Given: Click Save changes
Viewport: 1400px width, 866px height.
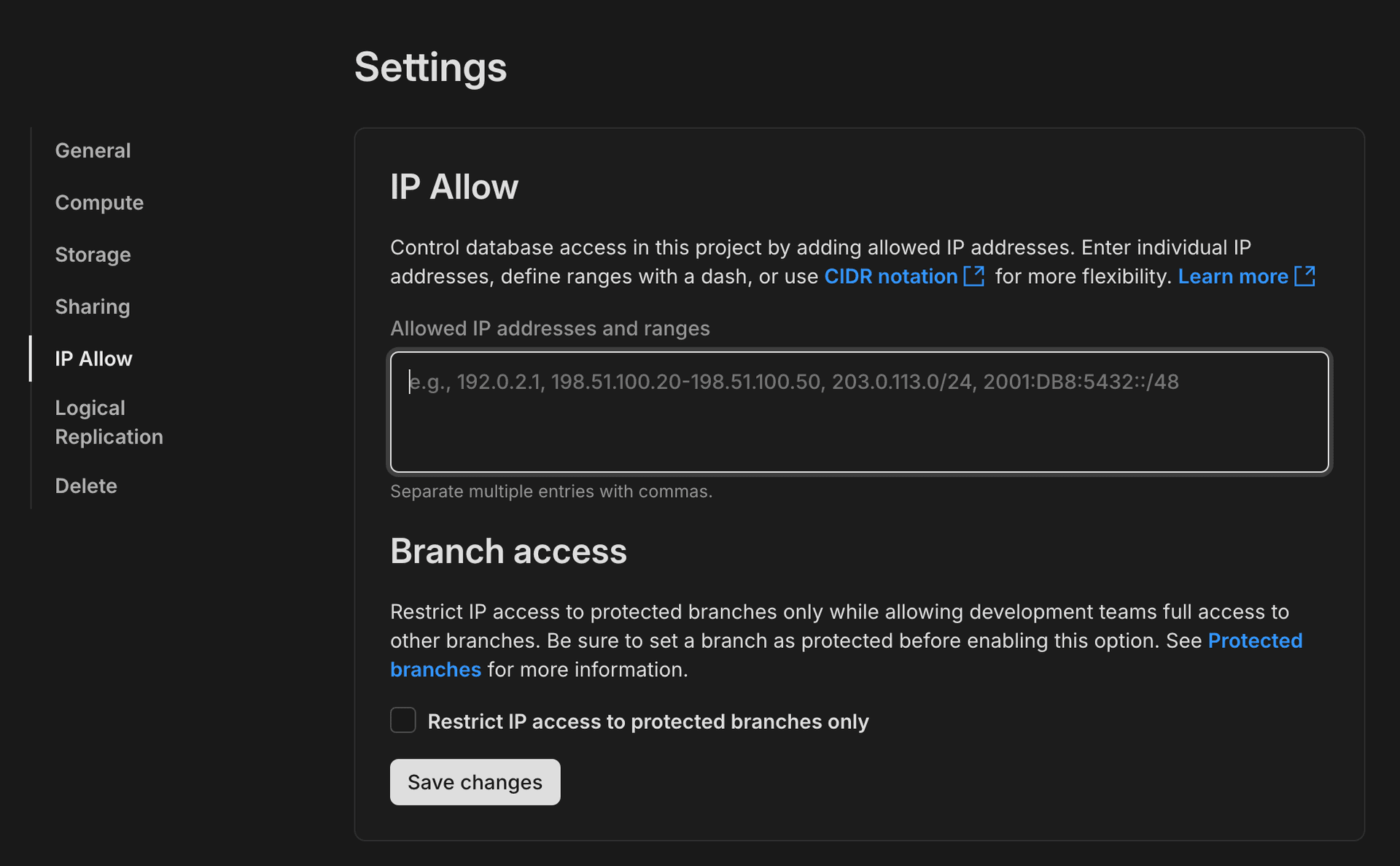Looking at the screenshot, I should click(x=475, y=781).
